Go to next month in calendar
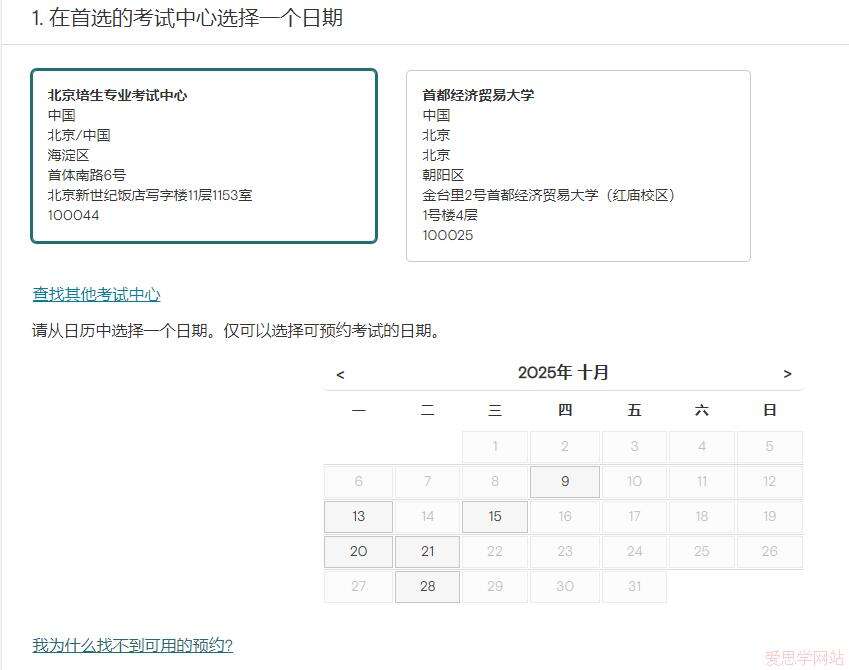The width and height of the screenshot is (849, 670). pos(787,374)
